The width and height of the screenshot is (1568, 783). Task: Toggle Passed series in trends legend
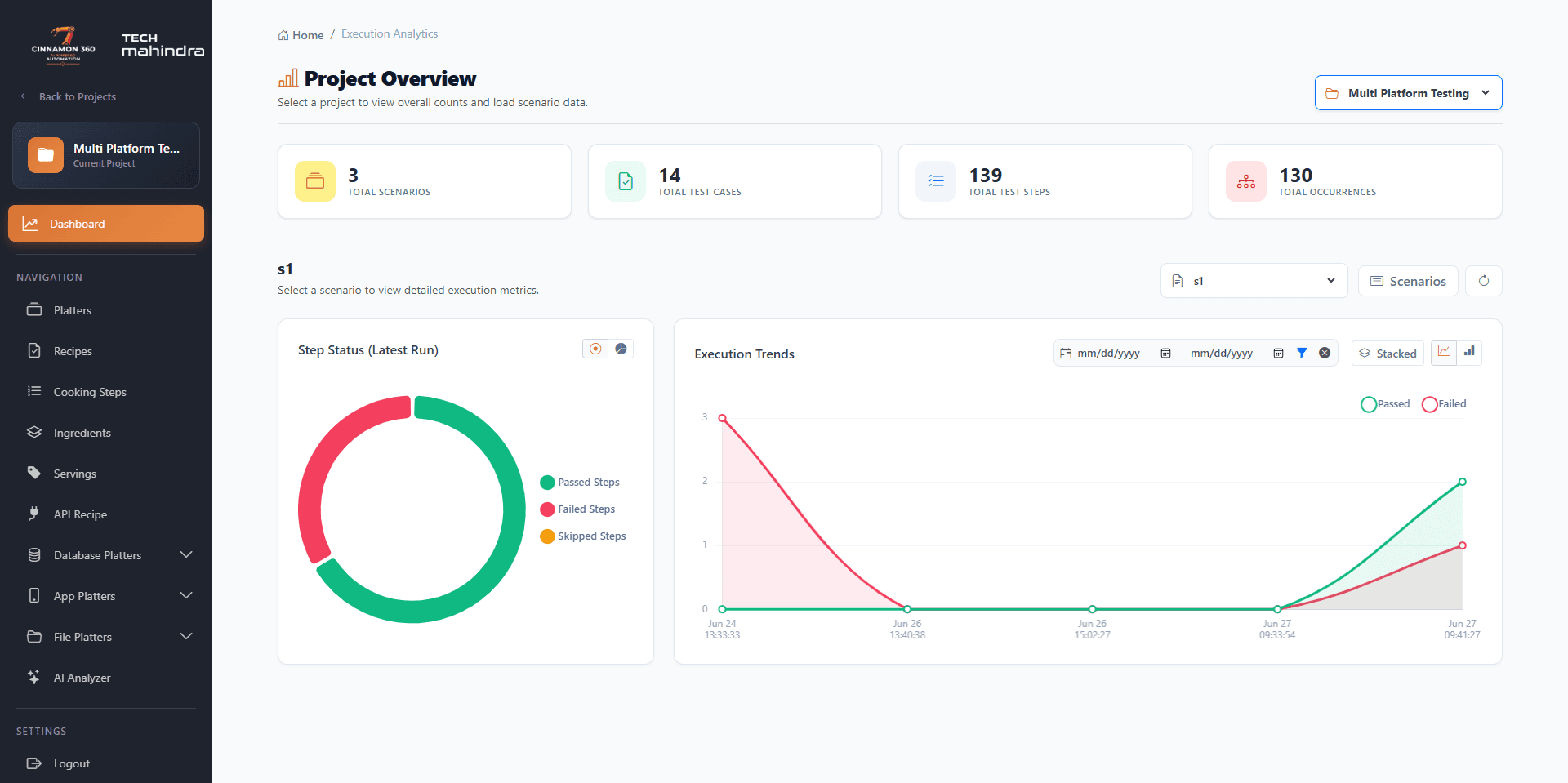pos(1385,404)
